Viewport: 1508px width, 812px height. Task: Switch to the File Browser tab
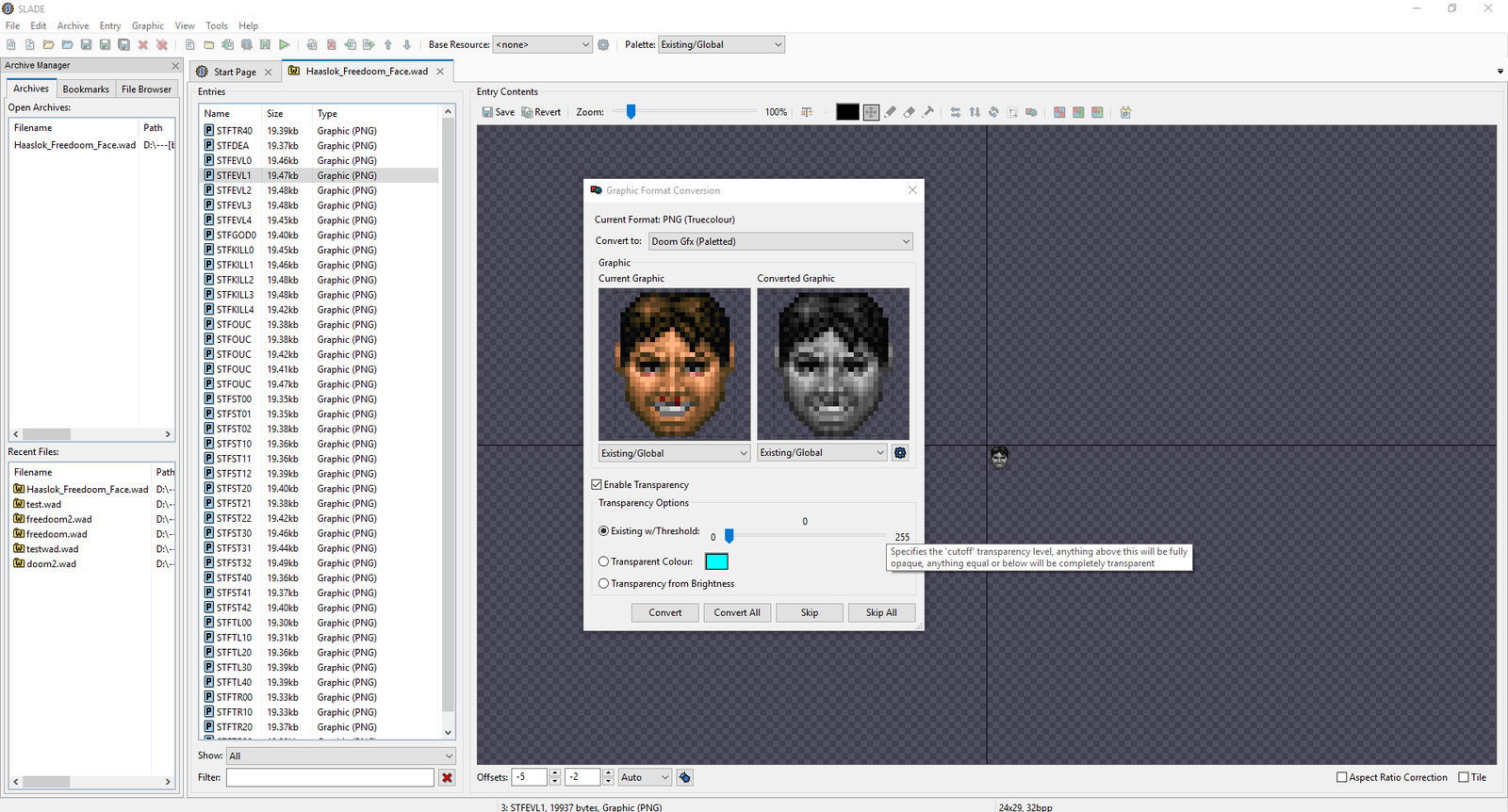tap(146, 89)
